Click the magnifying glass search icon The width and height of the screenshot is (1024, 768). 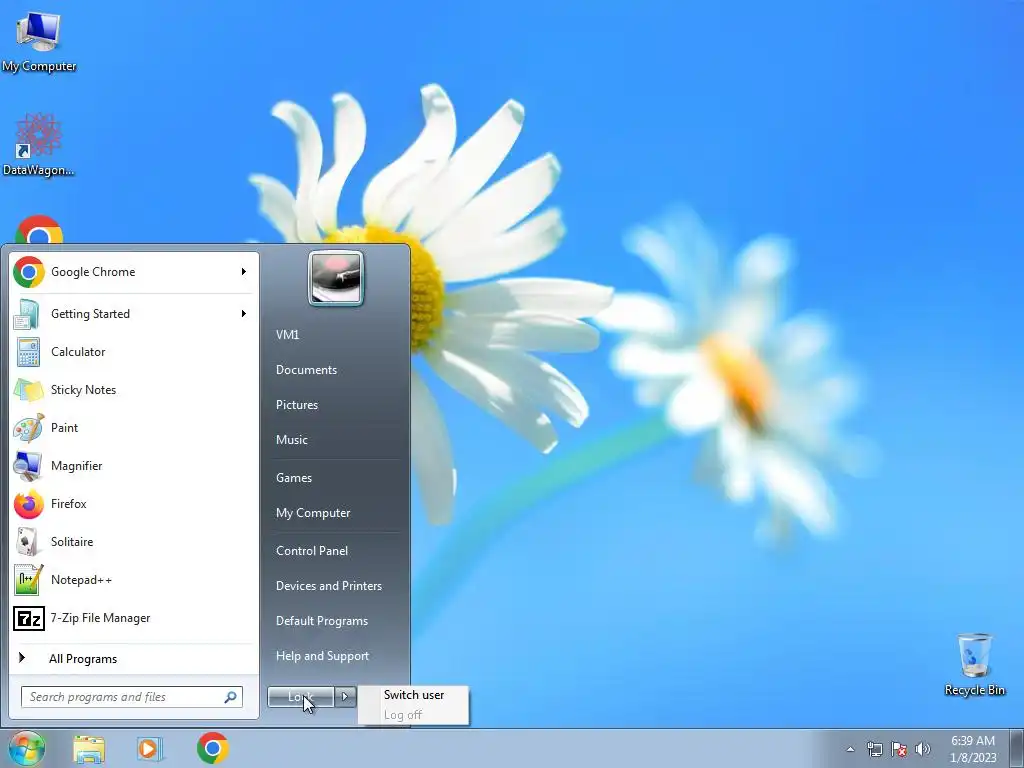pyautogui.click(x=231, y=697)
